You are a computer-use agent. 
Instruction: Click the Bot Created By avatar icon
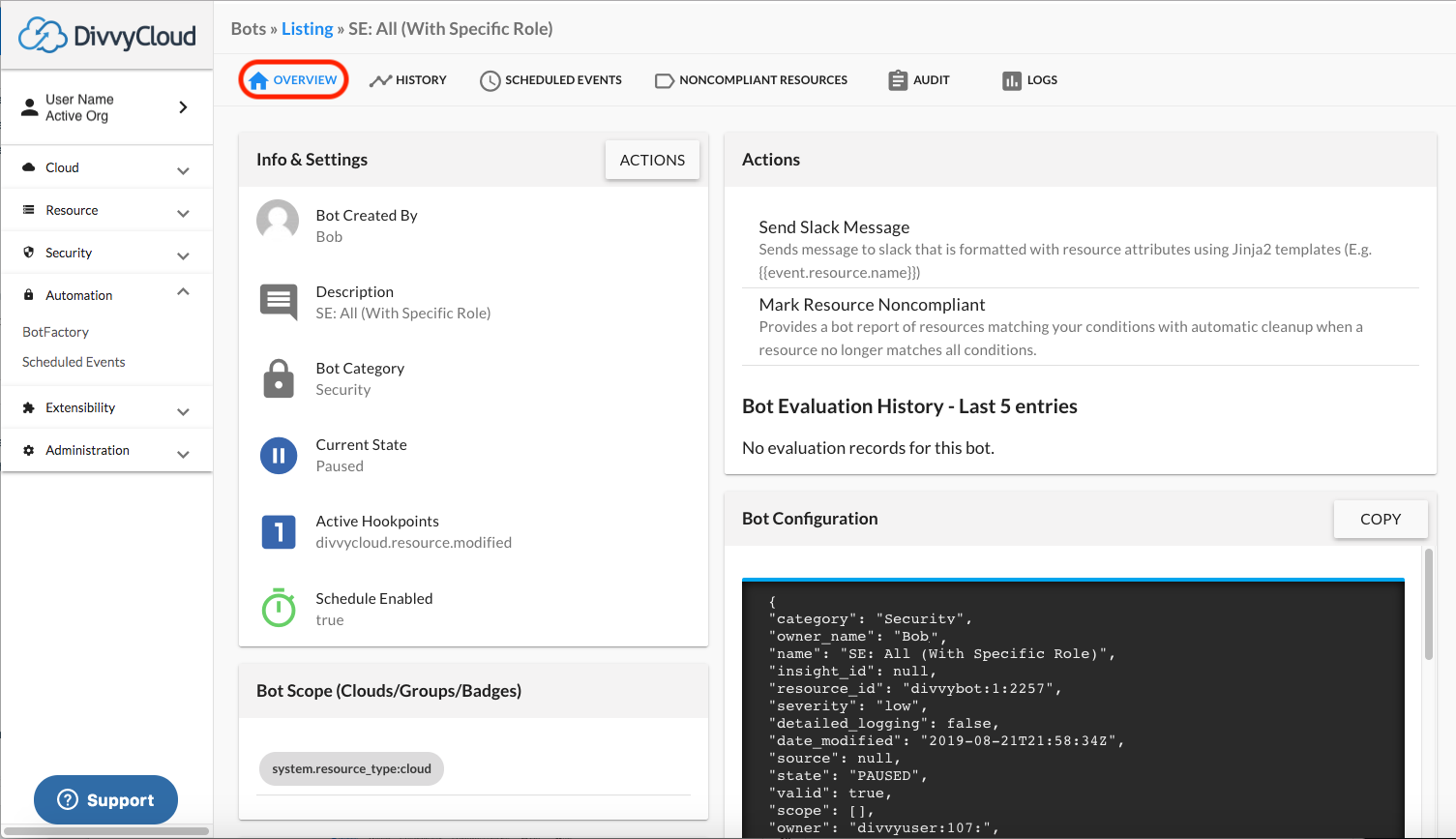pyautogui.click(x=278, y=221)
